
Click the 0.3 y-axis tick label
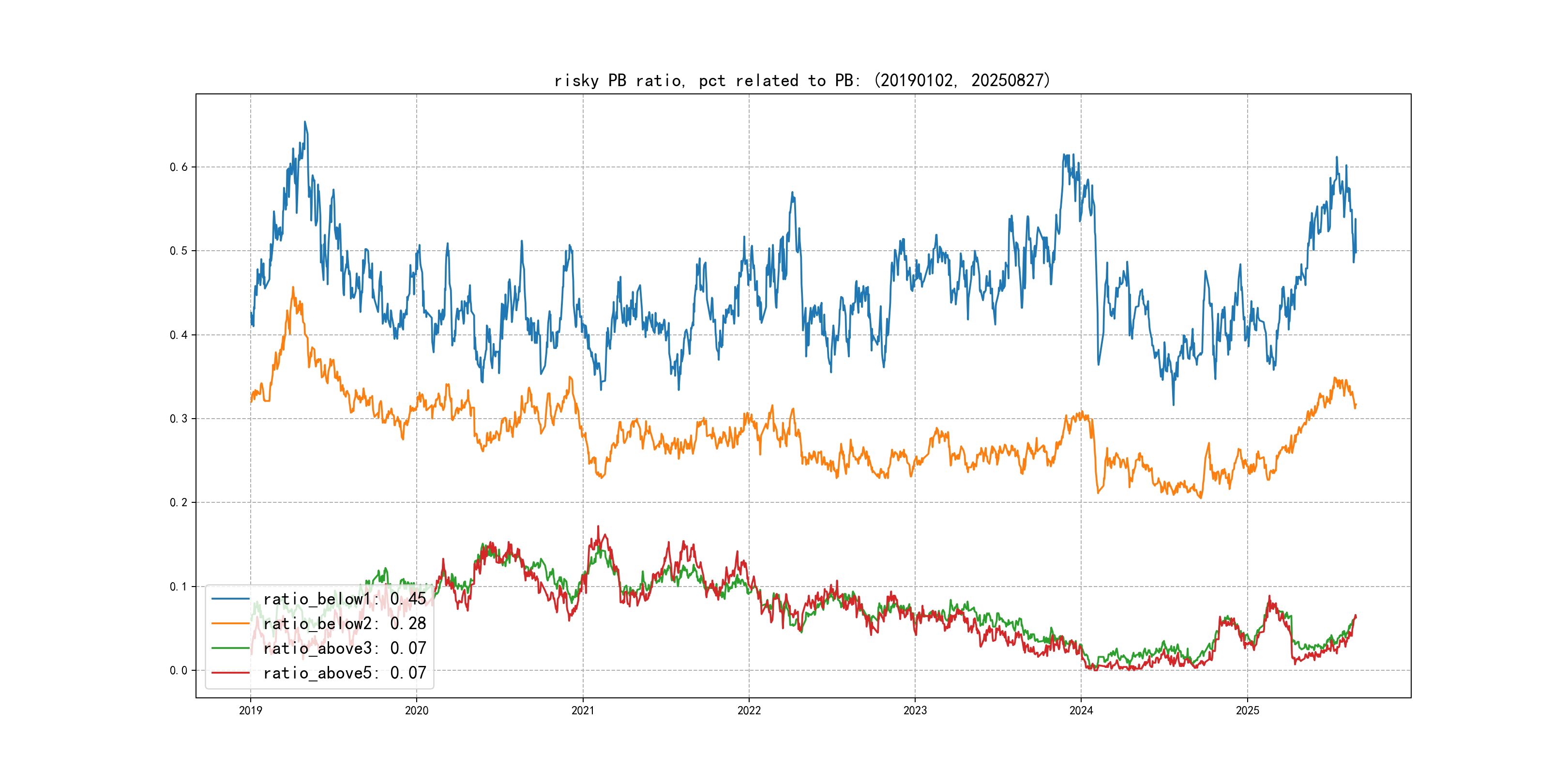(179, 419)
